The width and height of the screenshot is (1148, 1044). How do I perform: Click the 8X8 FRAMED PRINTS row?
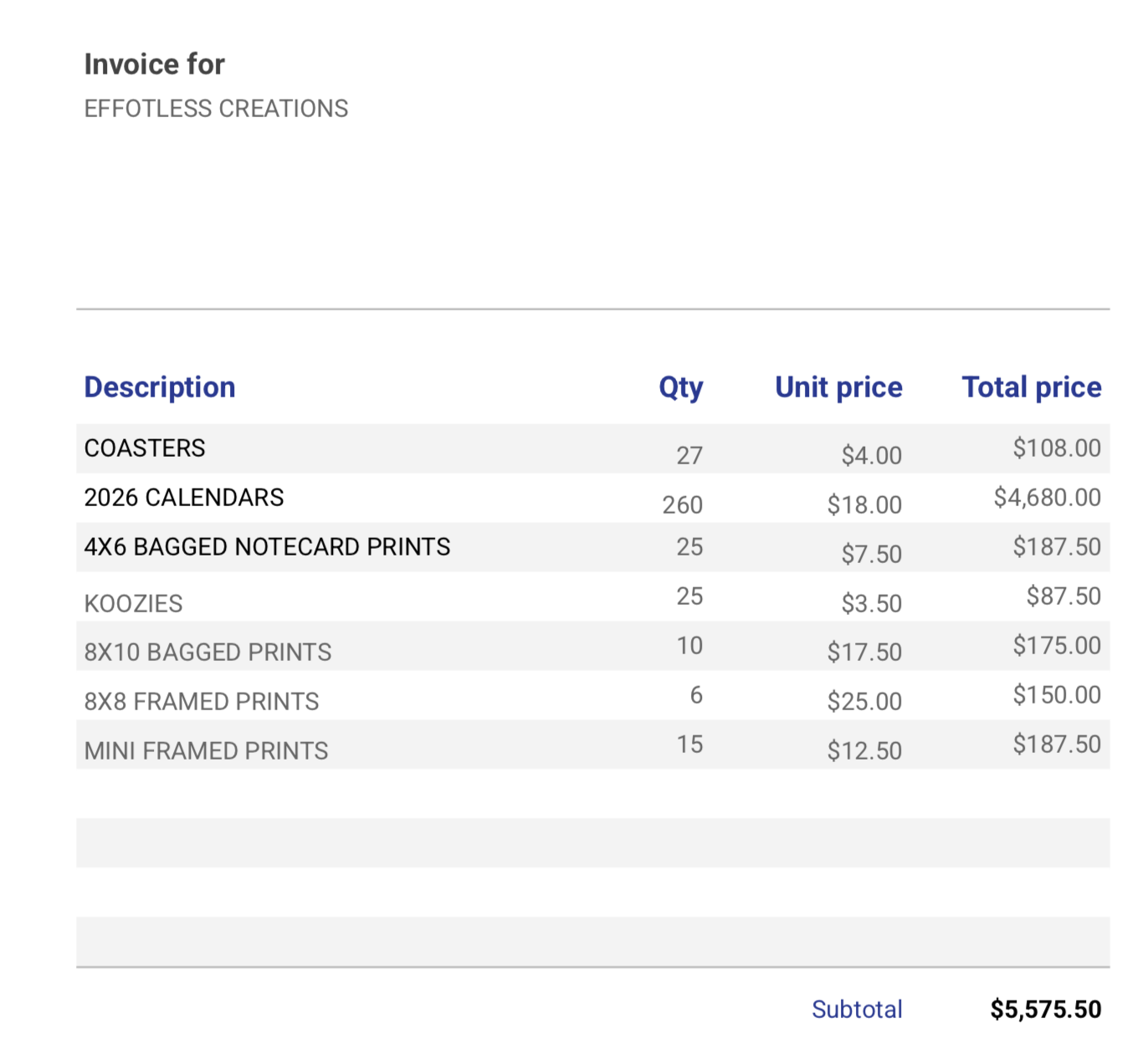201,701
